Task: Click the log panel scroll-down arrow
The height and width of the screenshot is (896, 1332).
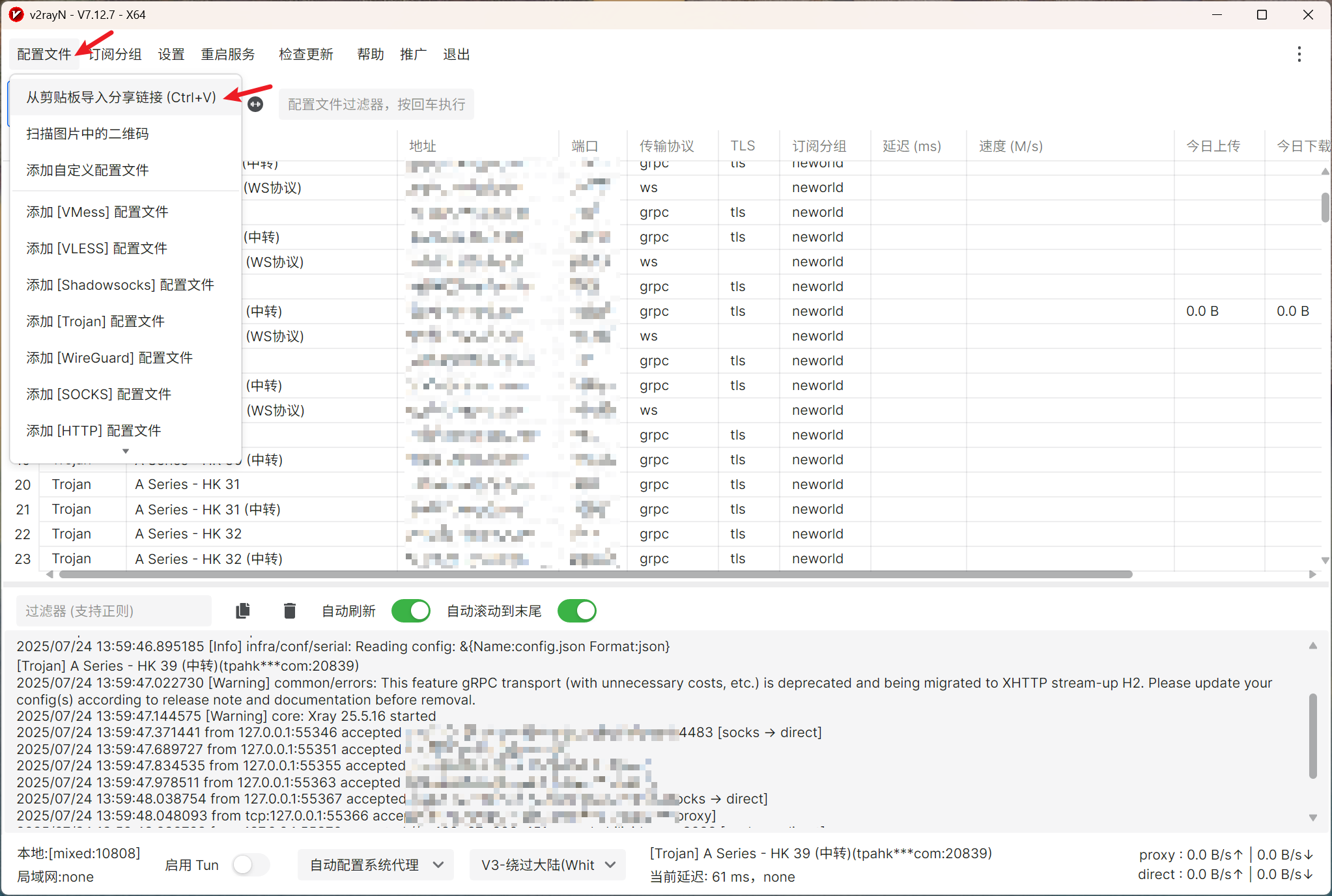Action: tap(1312, 817)
